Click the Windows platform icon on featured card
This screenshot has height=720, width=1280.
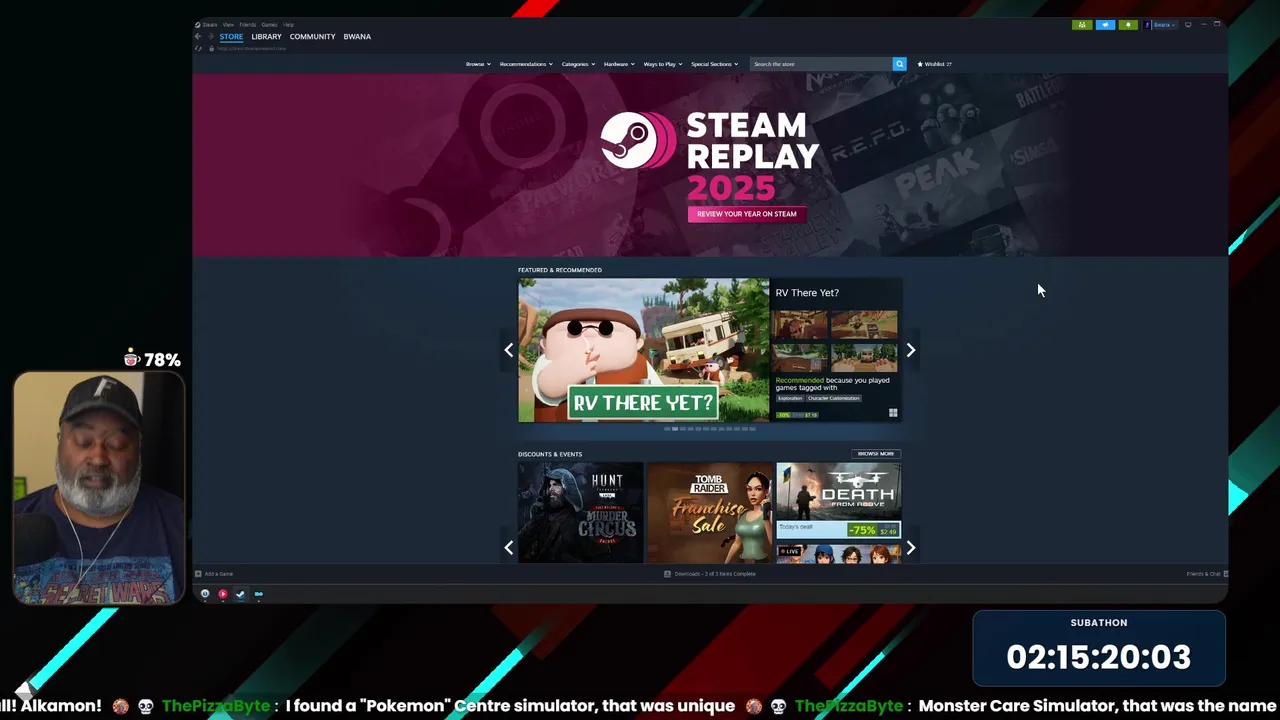pyautogui.click(x=893, y=413)
